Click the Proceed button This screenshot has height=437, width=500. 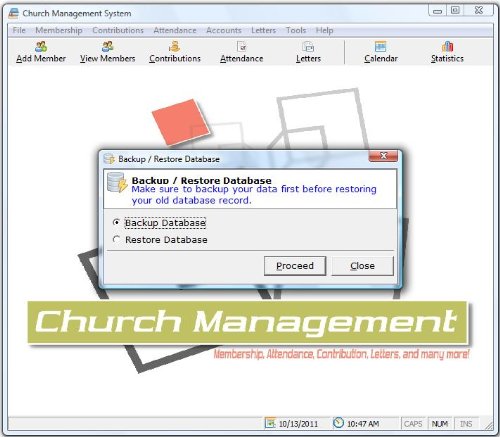(295, 266)
